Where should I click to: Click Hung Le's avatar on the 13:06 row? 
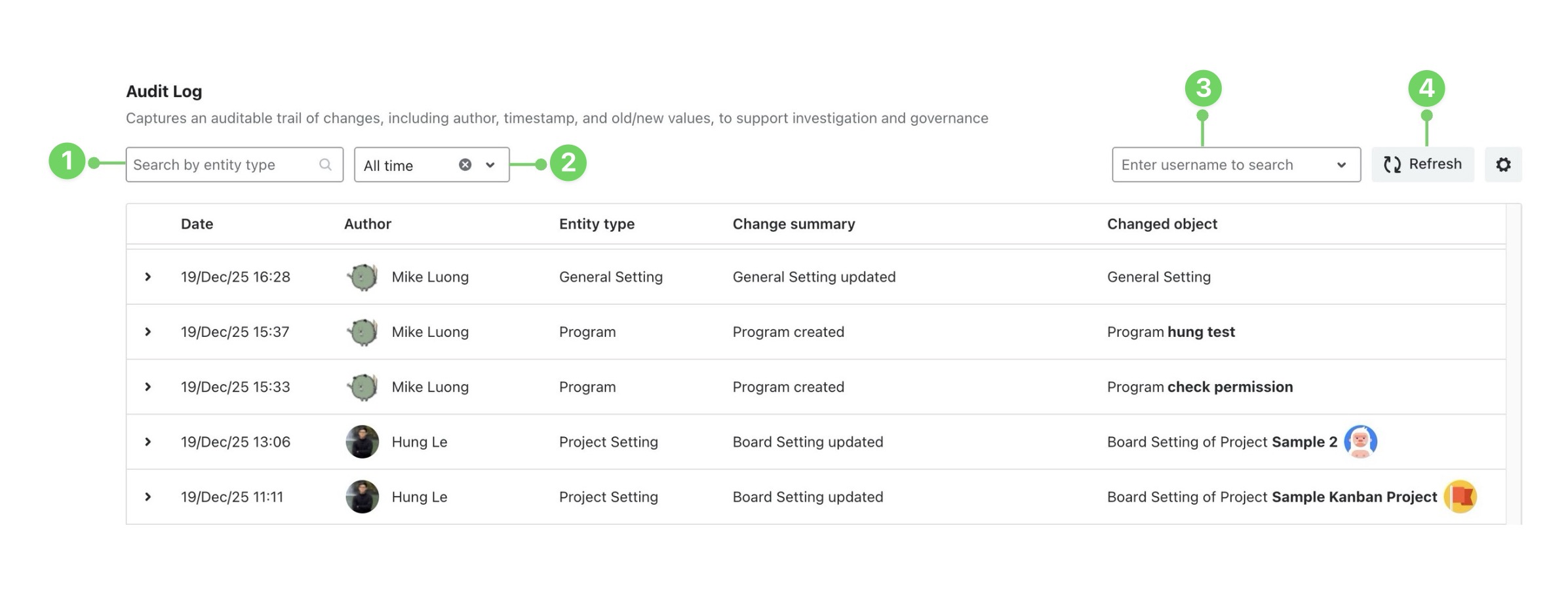pyautogui.click(x=362, y=442)
